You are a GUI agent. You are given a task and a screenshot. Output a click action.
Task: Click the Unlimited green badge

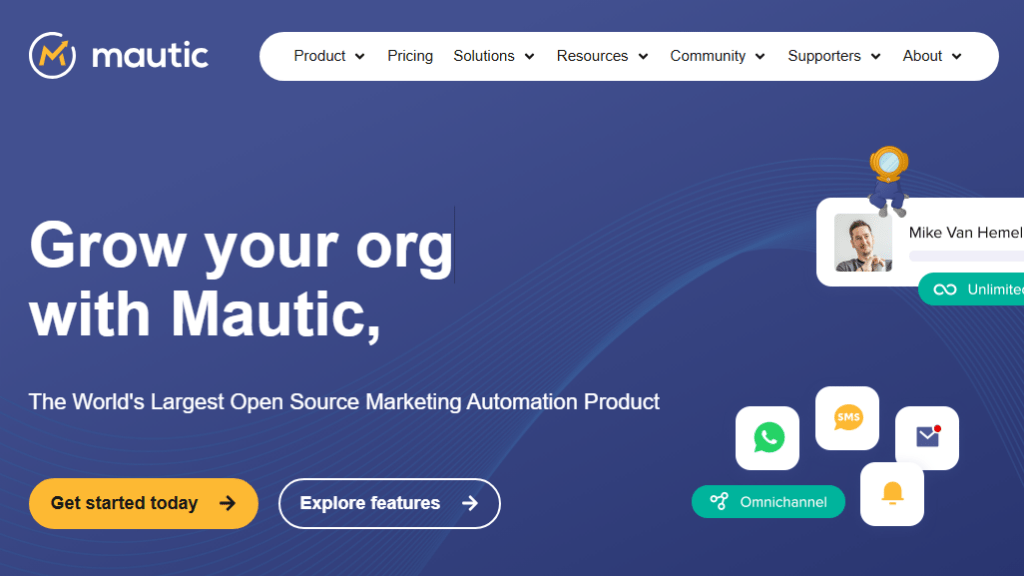pos(971,289)
